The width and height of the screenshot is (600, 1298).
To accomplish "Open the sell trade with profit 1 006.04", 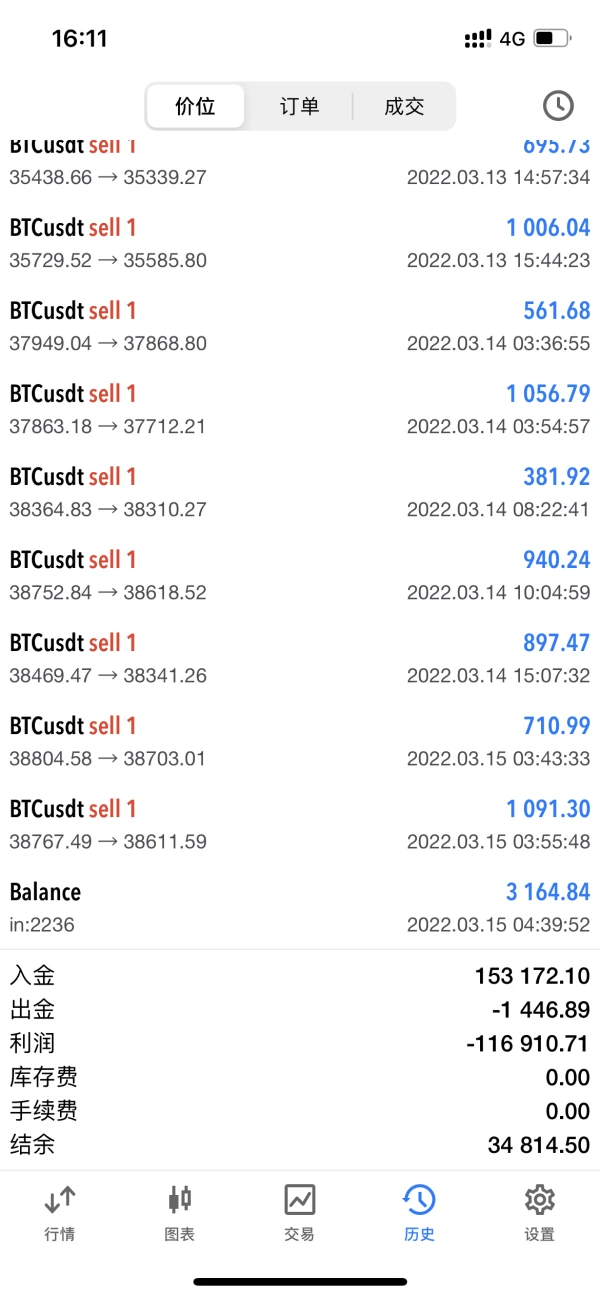I will [x=300, y=243].
